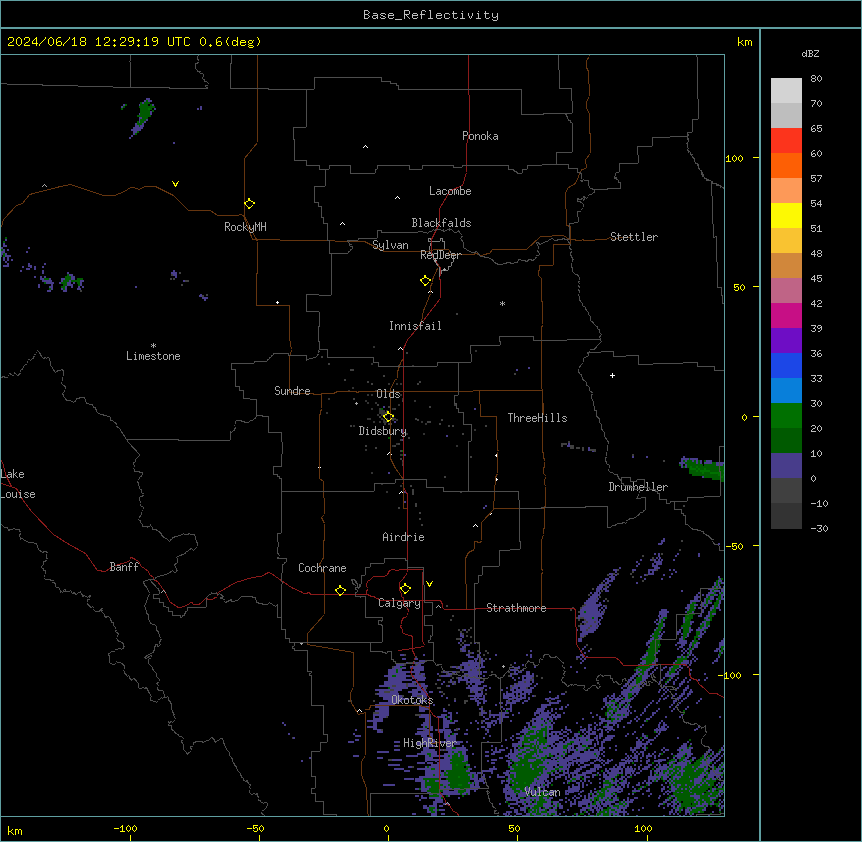
Task: Select the orange 57-60 dBZ legend swatch
Action: point(786,165)
